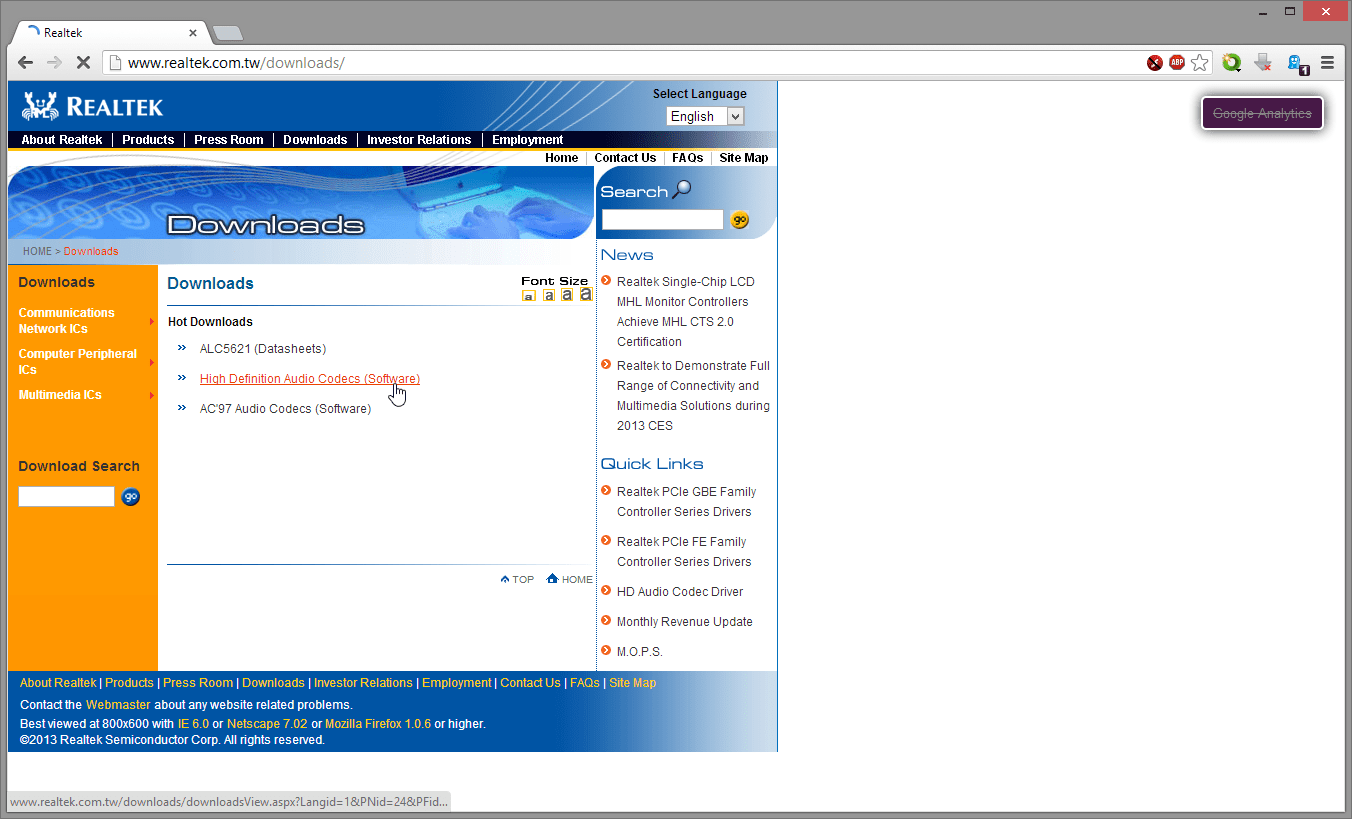This screenshot has height=819, width=1352.
Task: Jump to page TOP via arrow link
Action: (x=517, y=580)
